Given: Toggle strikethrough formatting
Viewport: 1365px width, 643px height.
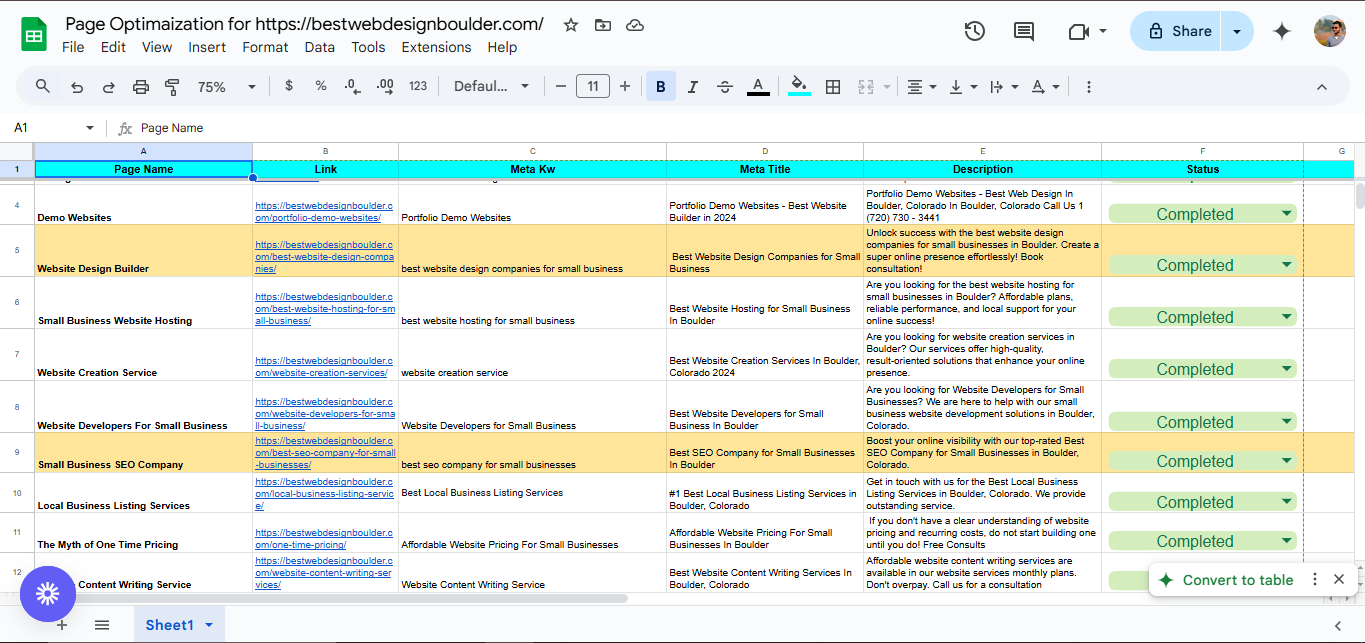Looking at the screenshot, I should pos(724,86).
